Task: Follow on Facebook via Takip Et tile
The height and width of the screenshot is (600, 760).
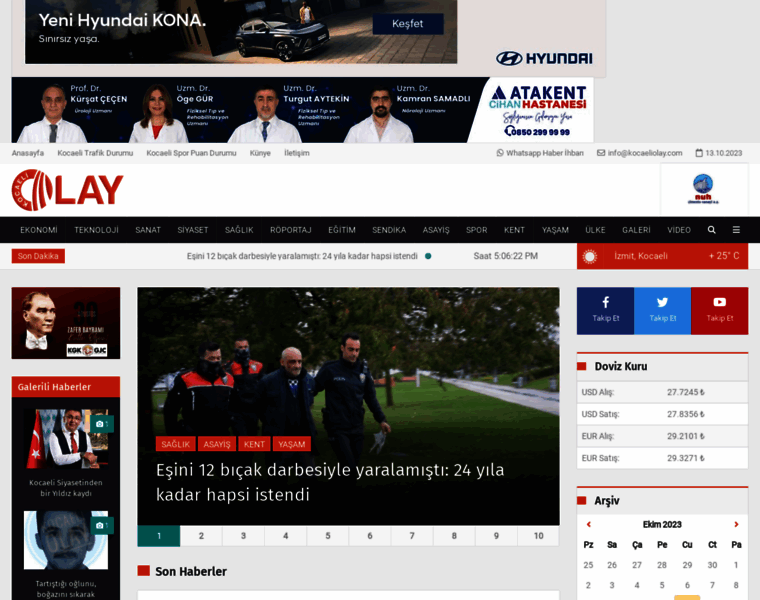Action: pyautogui.click(x=605, y=311)
